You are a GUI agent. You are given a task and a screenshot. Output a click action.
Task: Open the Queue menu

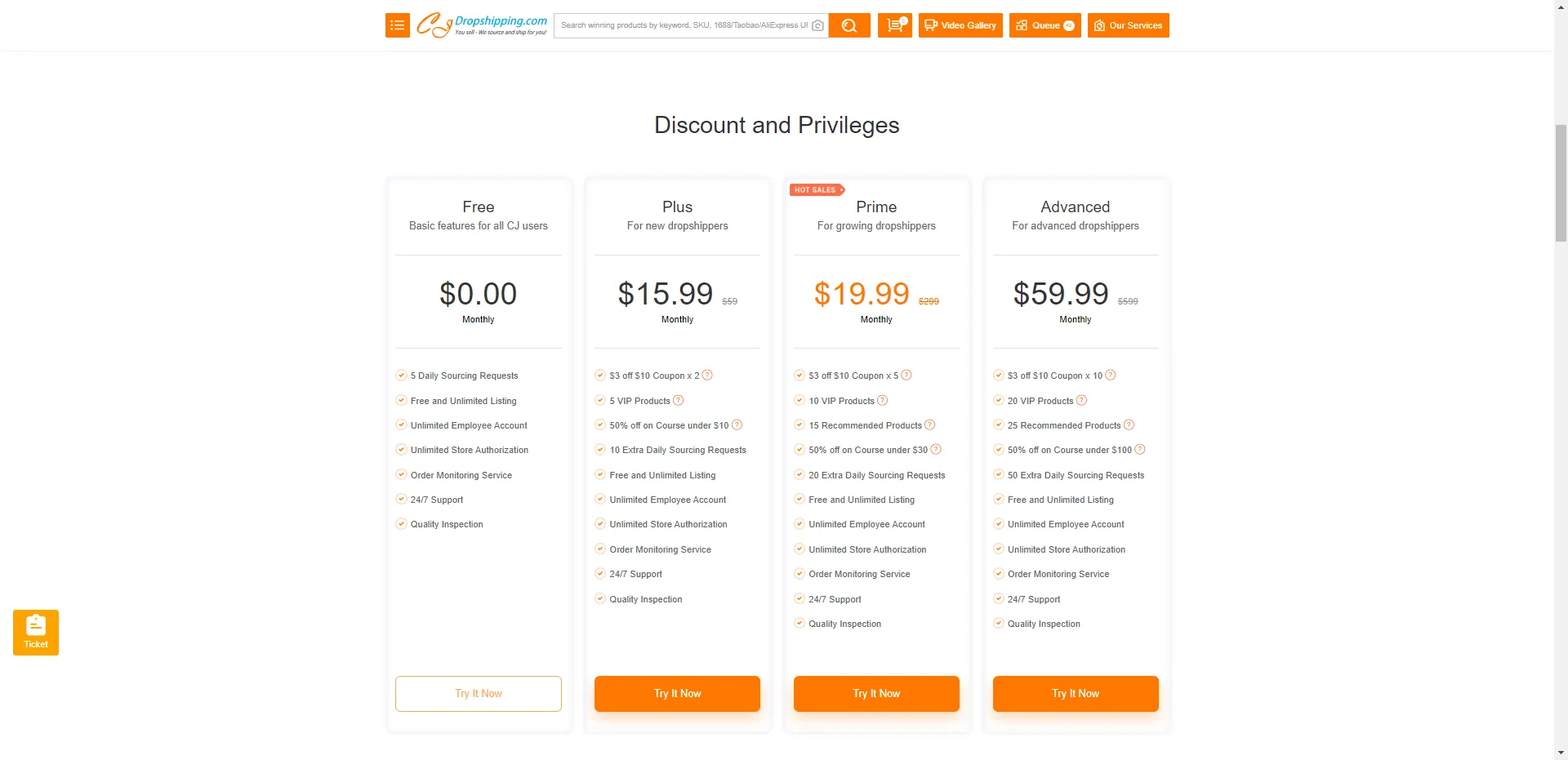1045,25
